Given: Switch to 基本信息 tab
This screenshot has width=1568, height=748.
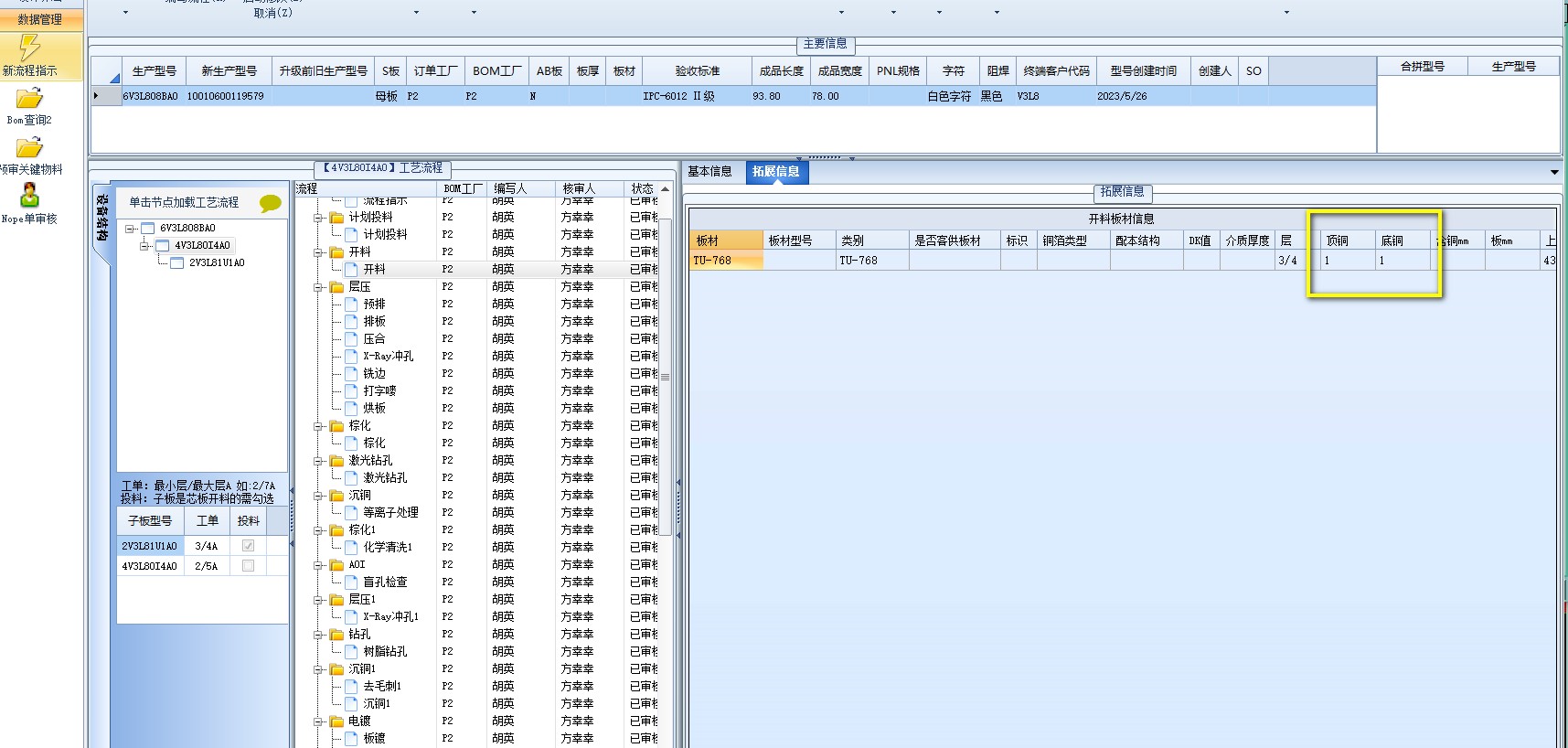Looking at the screenshot, I should pos(709,172).
